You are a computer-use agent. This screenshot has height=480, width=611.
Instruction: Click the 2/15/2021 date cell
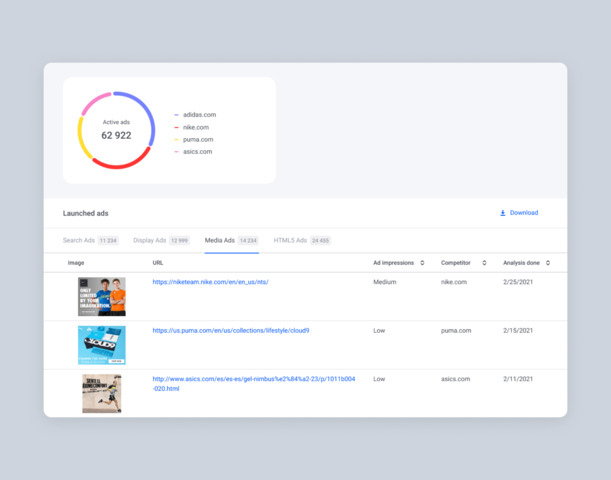tap(518, 330)
